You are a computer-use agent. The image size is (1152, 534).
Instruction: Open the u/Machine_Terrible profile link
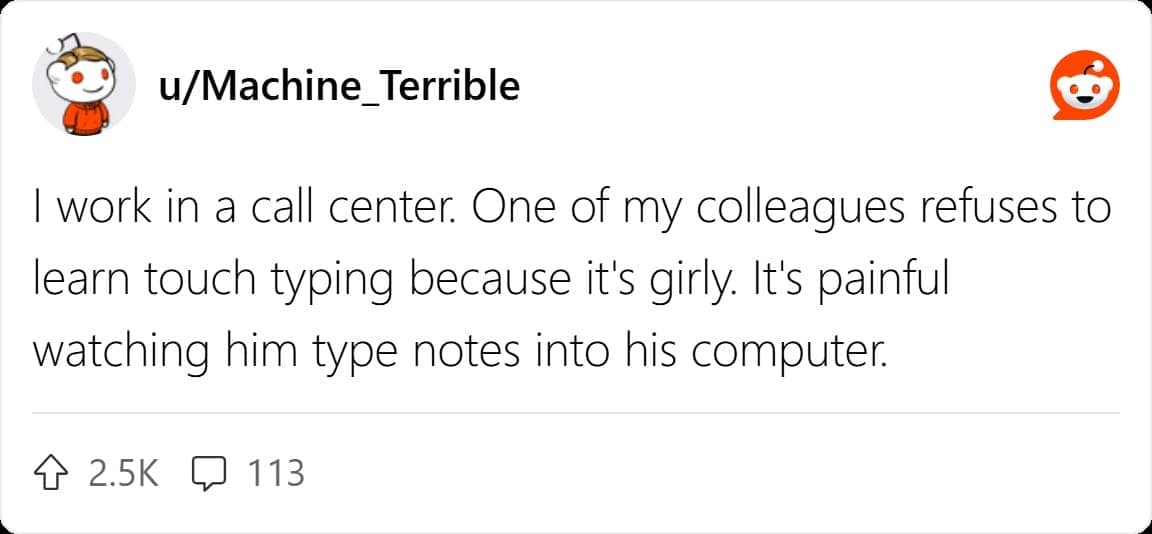point(339,87)
